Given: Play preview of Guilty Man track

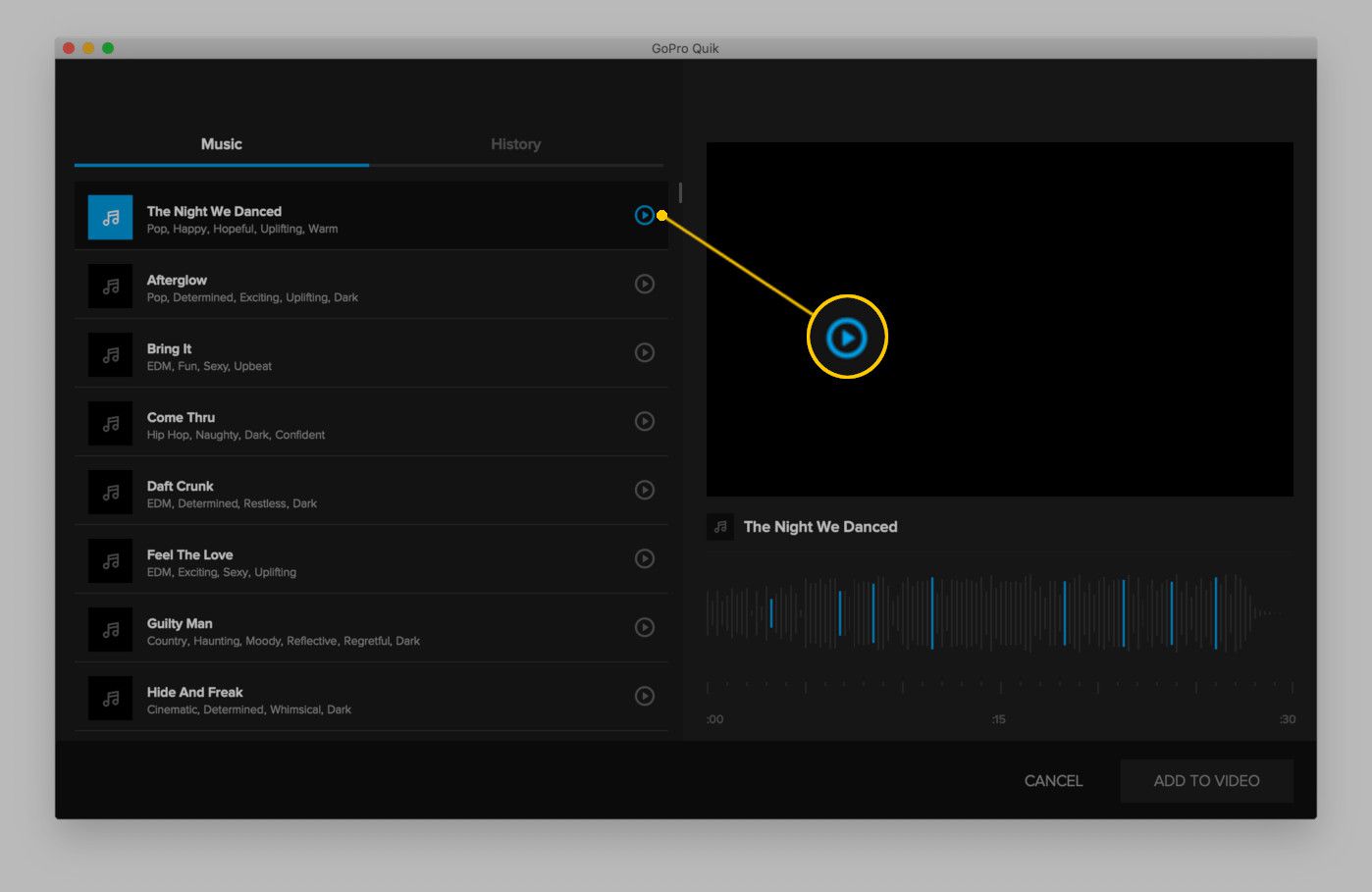Looking at the screenshot, I should [x=644, y=627].
